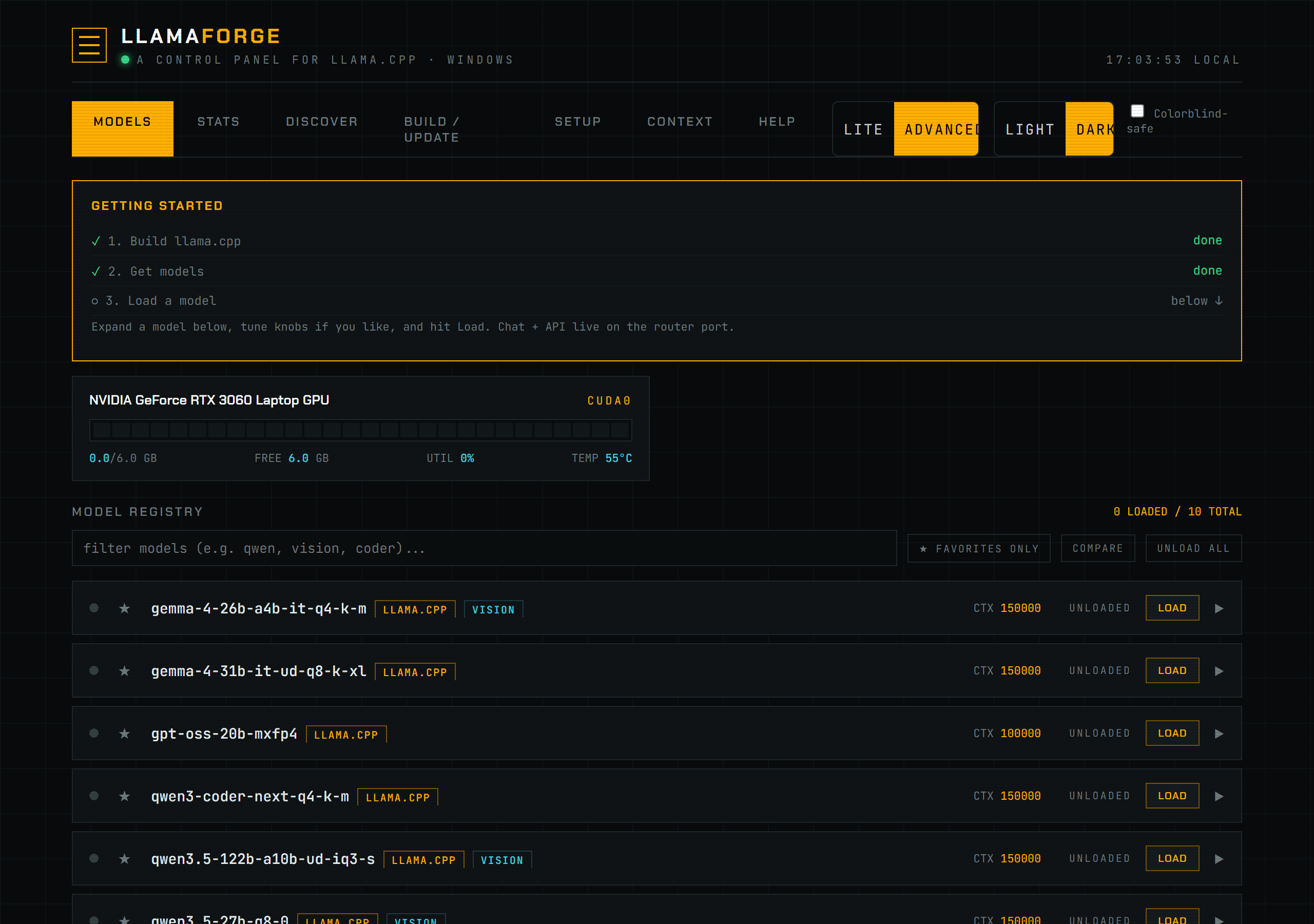Mark qwen3-coder-next-q4-k-m as favorite
The image size is (1314, 924).
click(x=124, y=796)
